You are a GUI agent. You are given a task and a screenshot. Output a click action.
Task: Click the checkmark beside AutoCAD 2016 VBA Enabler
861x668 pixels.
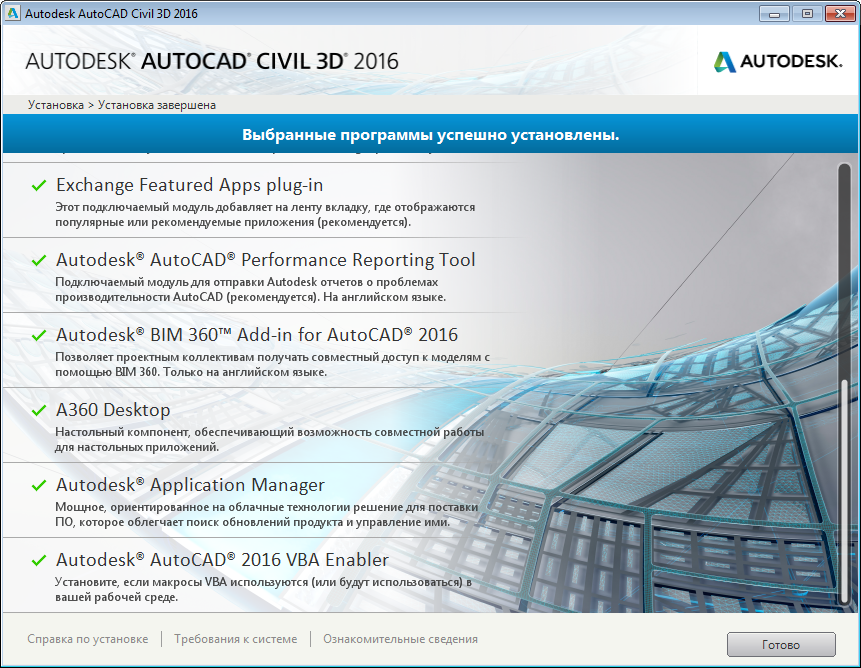pyautogui.click(x=39, y=560)
